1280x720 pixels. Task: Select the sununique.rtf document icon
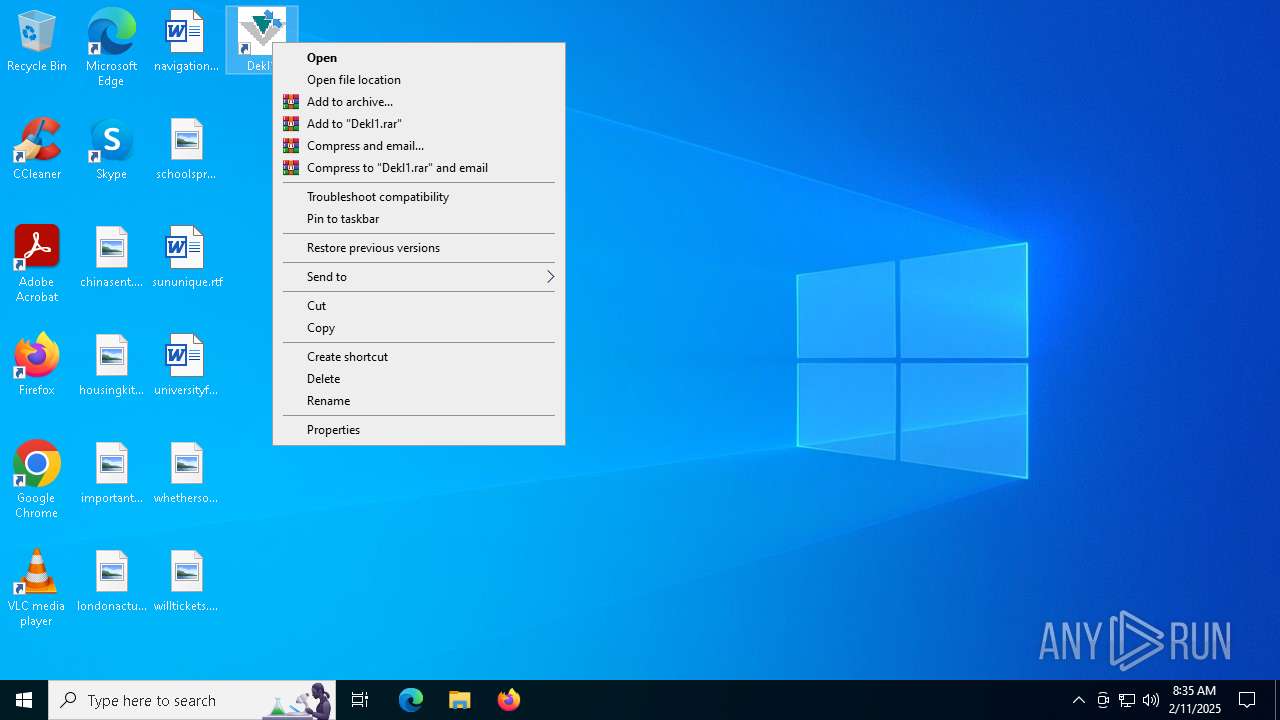[x=186, y=258]
